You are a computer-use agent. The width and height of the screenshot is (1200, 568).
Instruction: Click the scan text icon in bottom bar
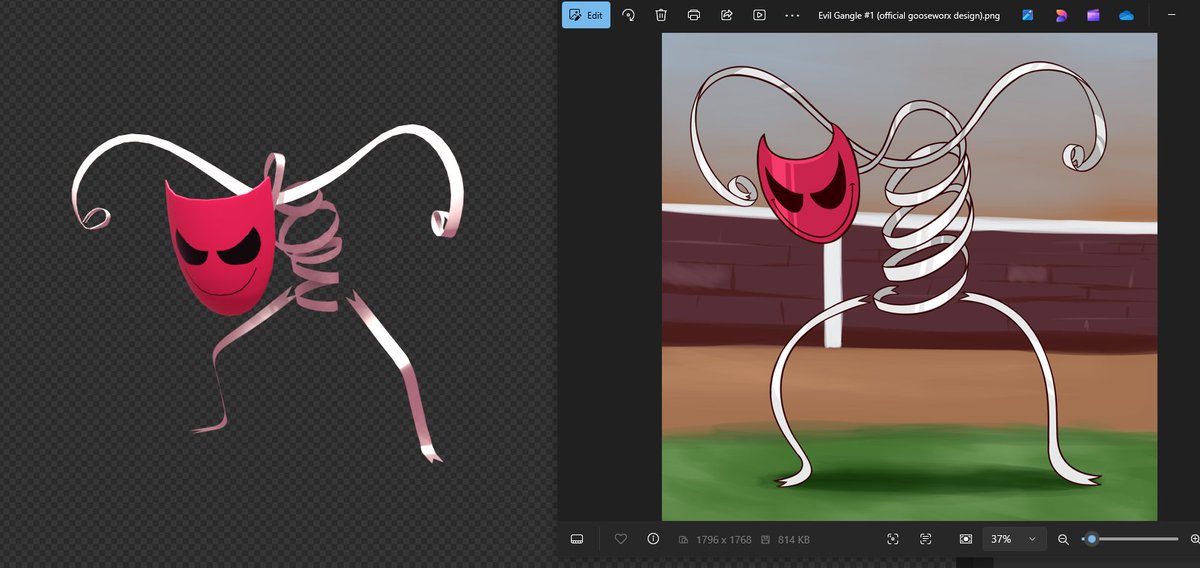coord(926,539)
